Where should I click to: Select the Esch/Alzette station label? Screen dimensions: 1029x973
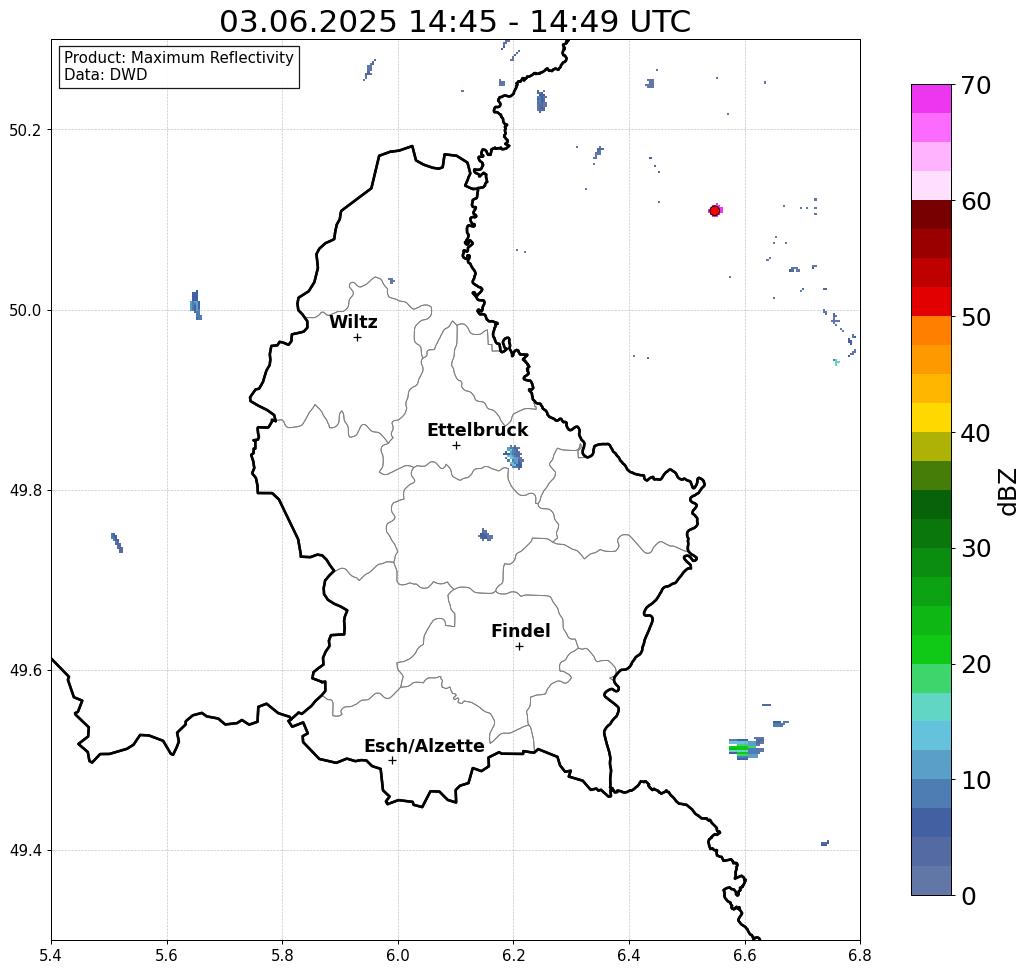click(x=424, y=746)
